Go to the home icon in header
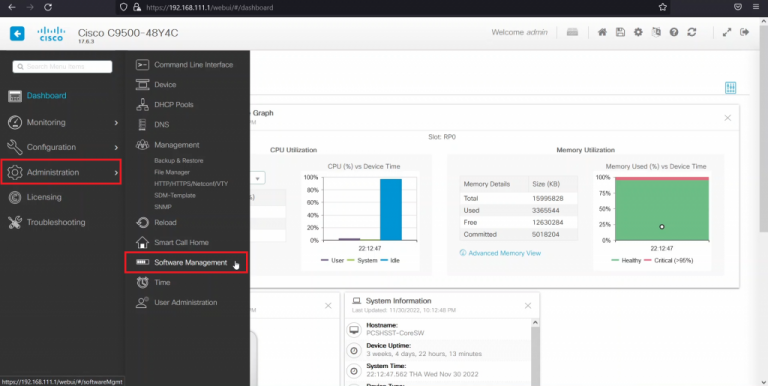 (602, 32)
